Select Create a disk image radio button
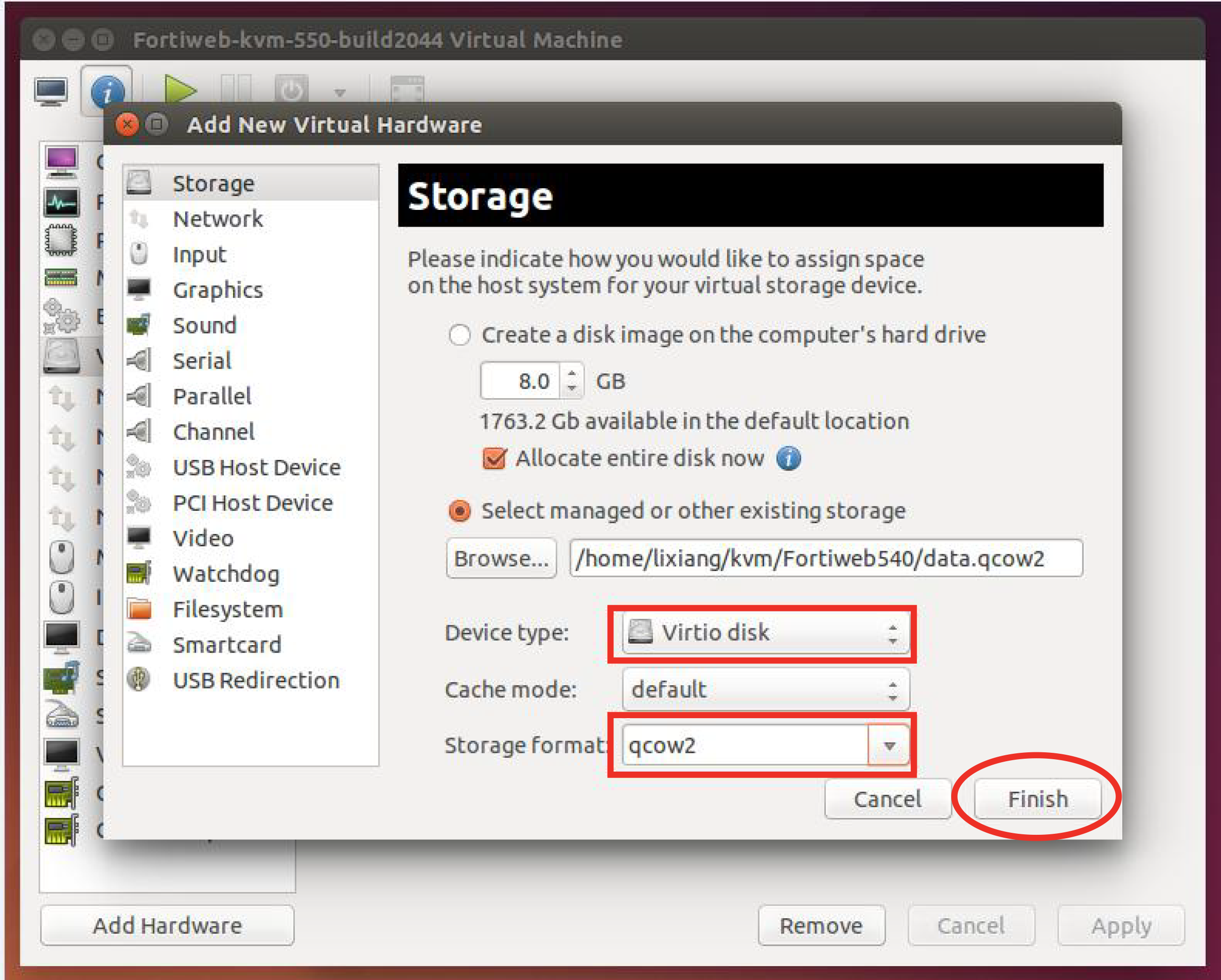This screenshot has width=1221, height=980. point(459,335)
